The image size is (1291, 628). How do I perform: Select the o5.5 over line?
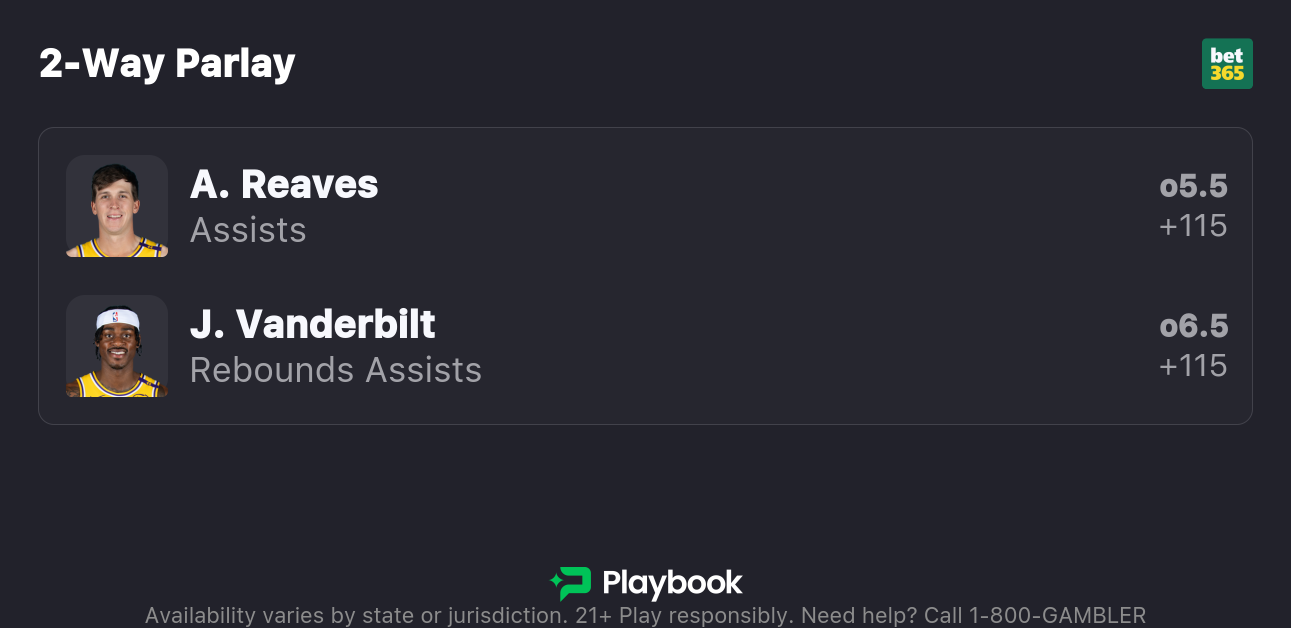click(x=1193, y=187)
